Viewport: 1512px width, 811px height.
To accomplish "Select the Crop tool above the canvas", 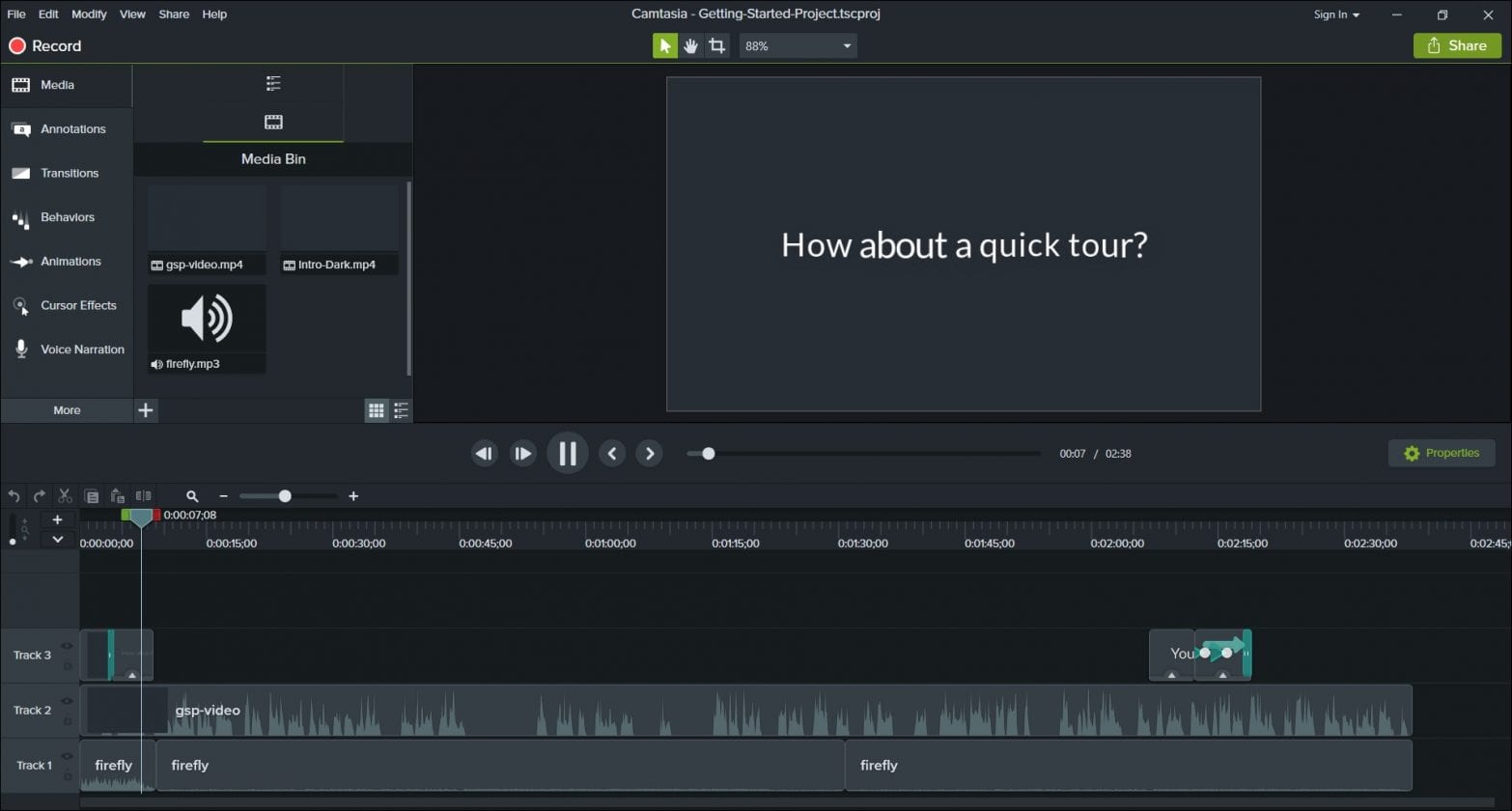I will [716, 45].
